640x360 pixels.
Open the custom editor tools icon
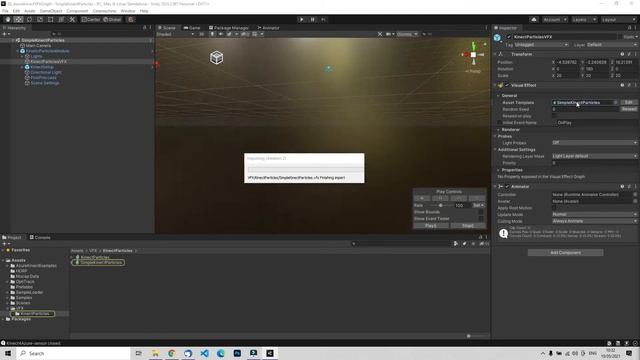[x=72, y=20]
